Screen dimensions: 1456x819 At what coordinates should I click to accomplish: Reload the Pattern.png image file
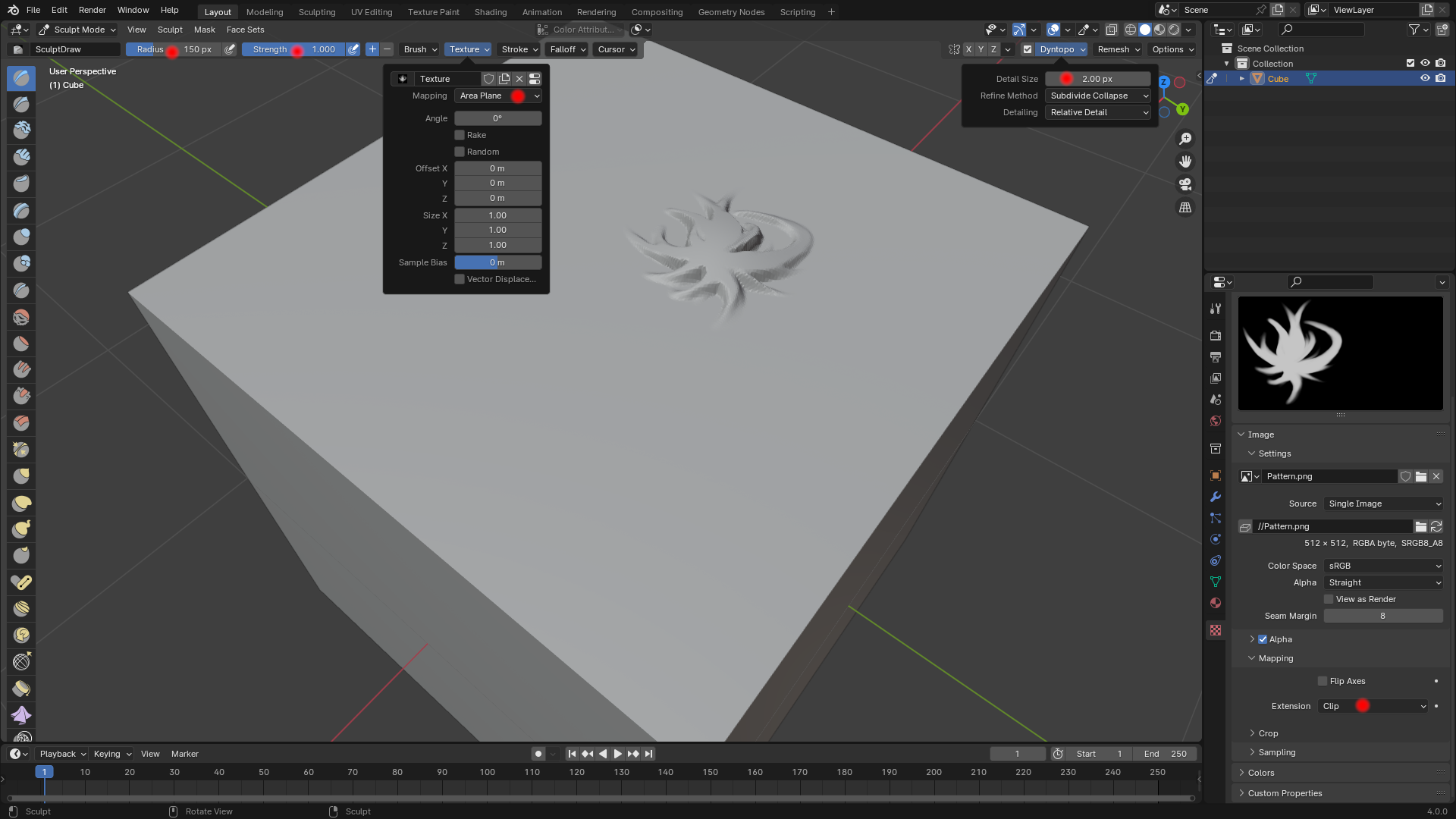pyautogui.click(x=1436, y=526)
